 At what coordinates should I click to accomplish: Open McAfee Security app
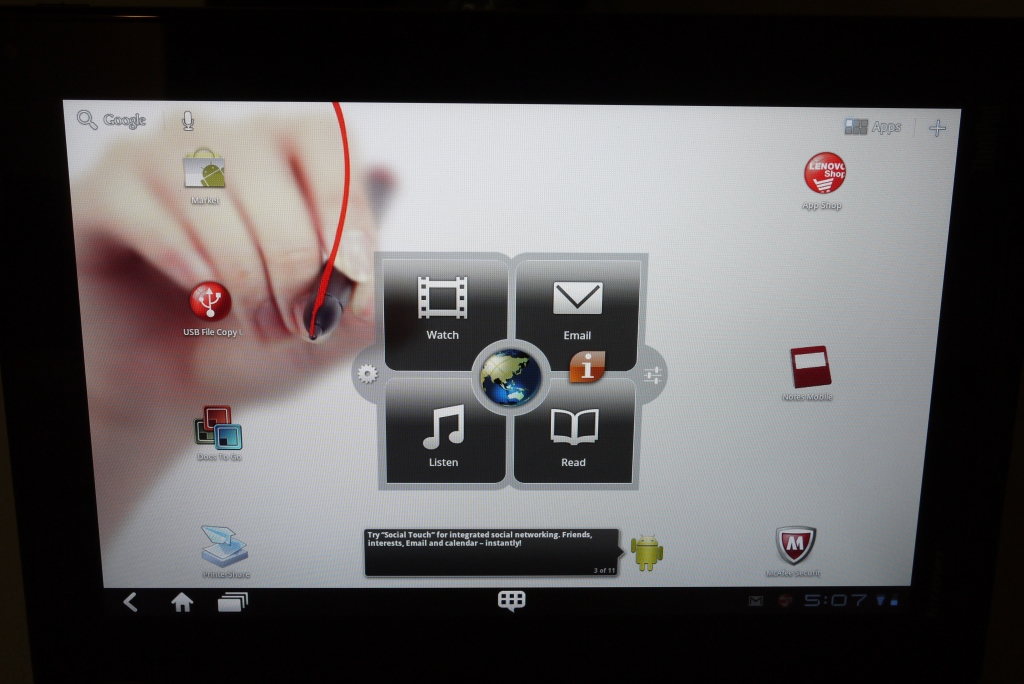click(795, 546)
